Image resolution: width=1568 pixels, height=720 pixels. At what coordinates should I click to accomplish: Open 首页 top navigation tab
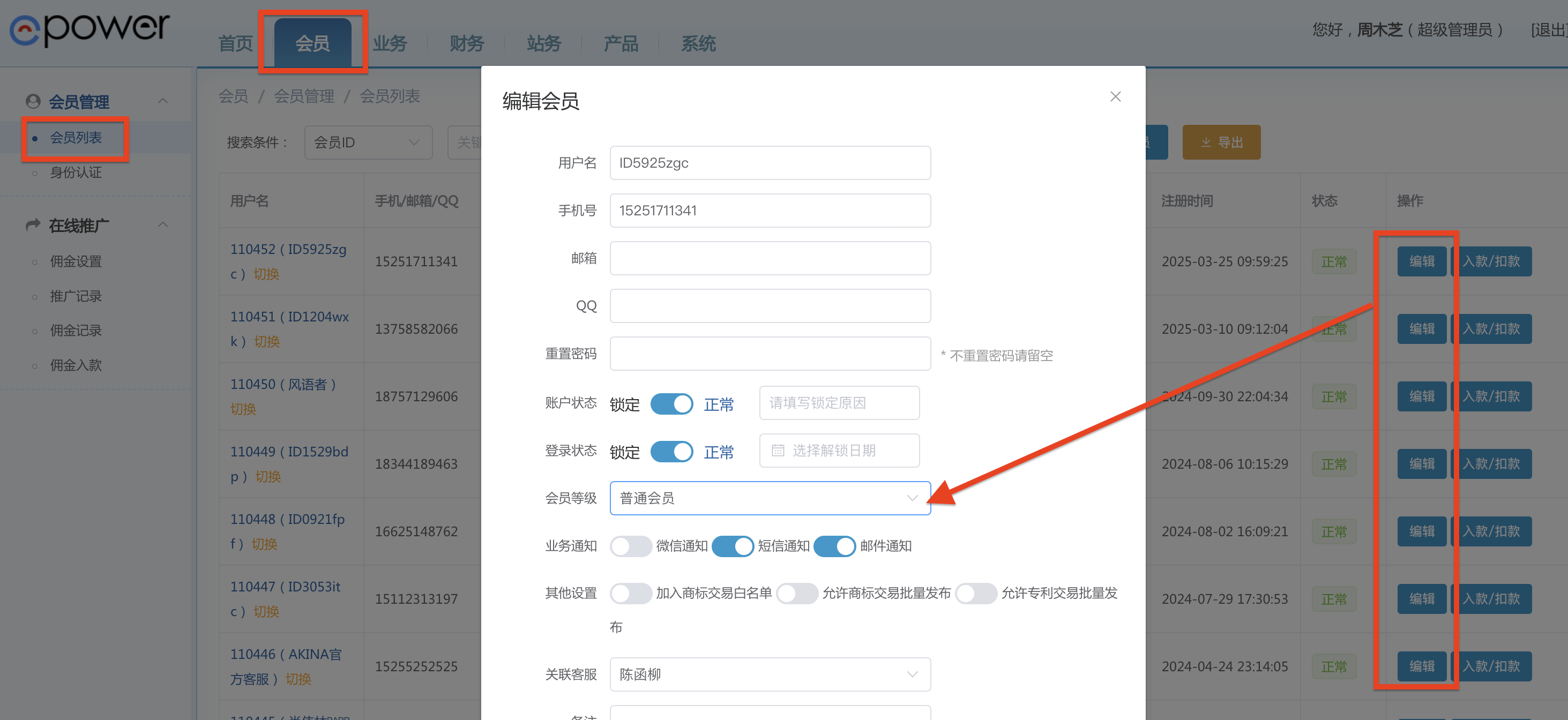(x=236, y=43)
